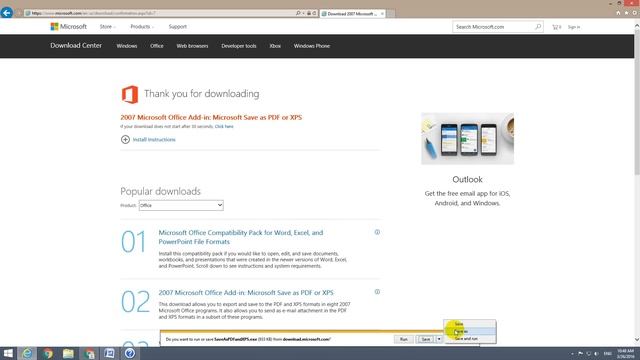Viewport: 640px width, 360px height.
Task: Open the Install Instructions link
Action: point(154,140)
